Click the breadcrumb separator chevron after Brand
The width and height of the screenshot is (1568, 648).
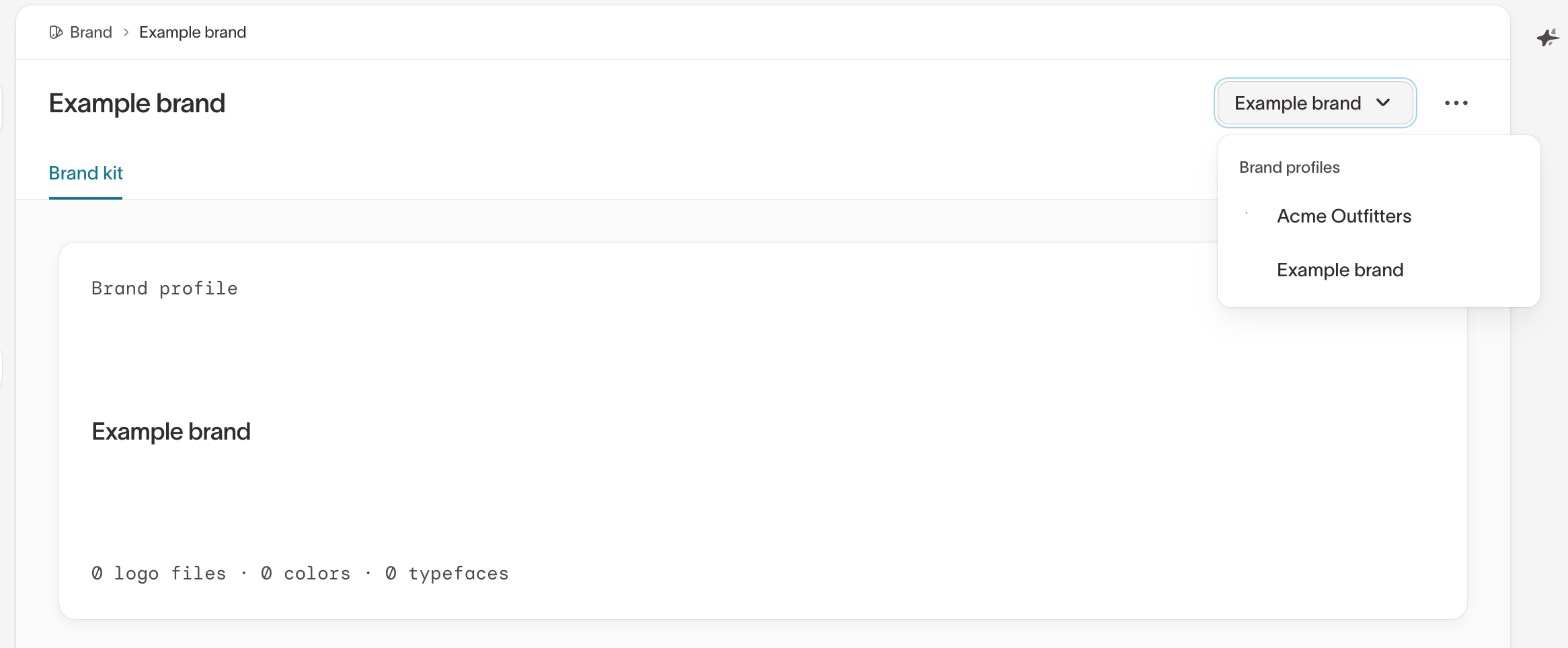tap(126, 32)
